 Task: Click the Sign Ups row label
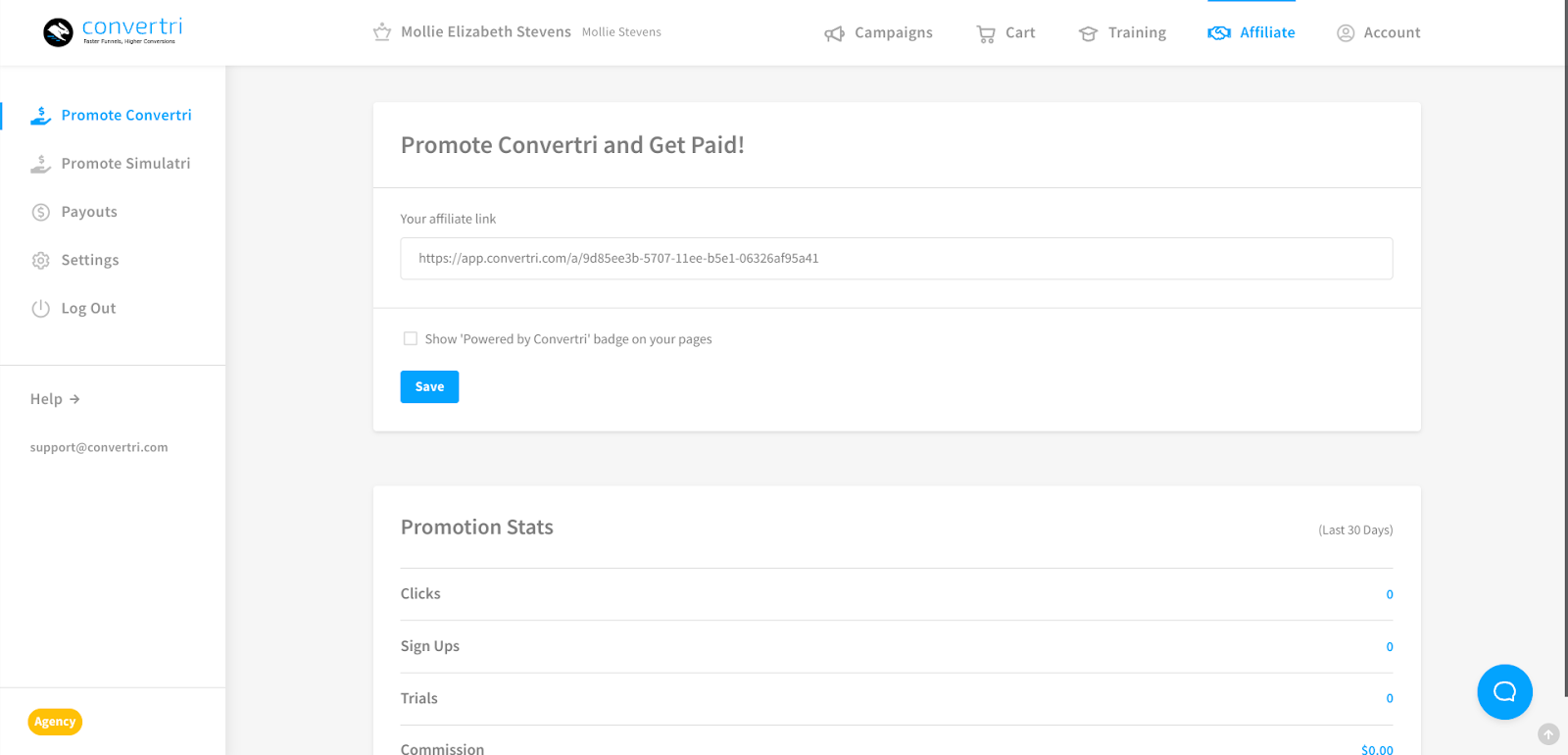[429, 645]
